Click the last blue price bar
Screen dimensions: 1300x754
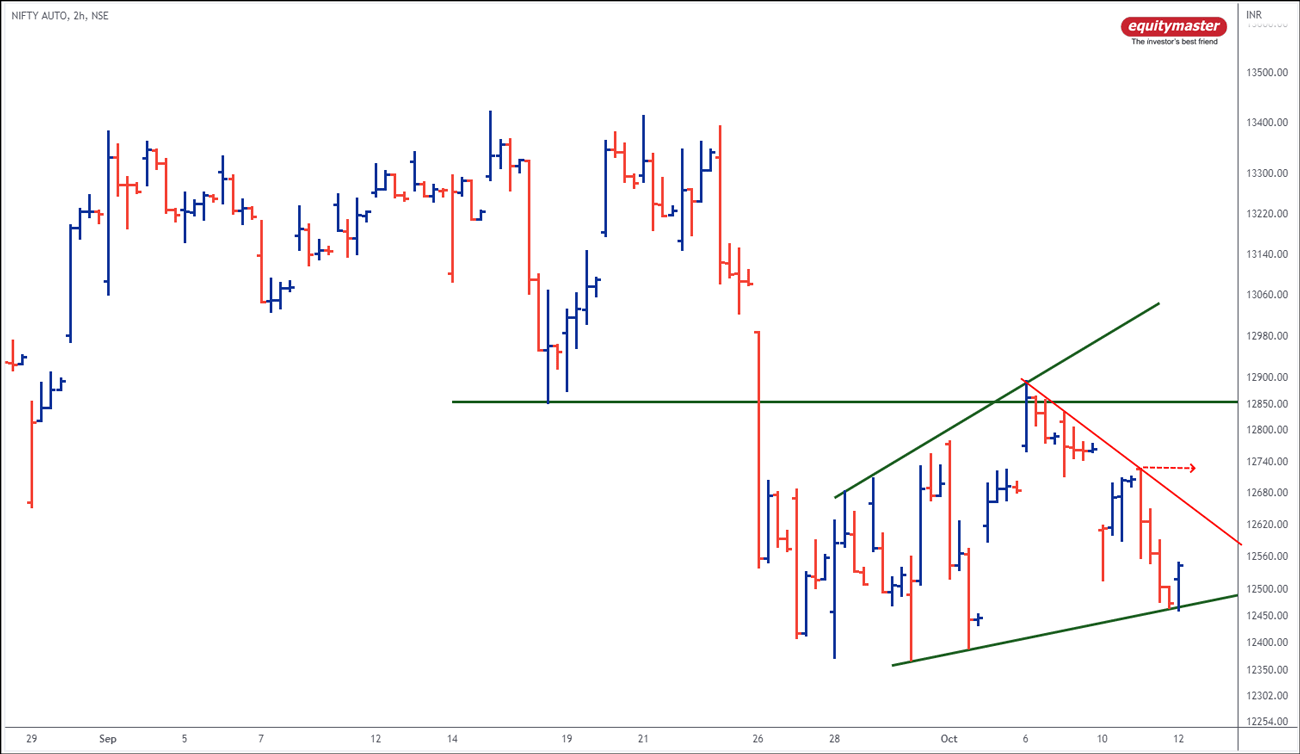(x=1179, y=585)
